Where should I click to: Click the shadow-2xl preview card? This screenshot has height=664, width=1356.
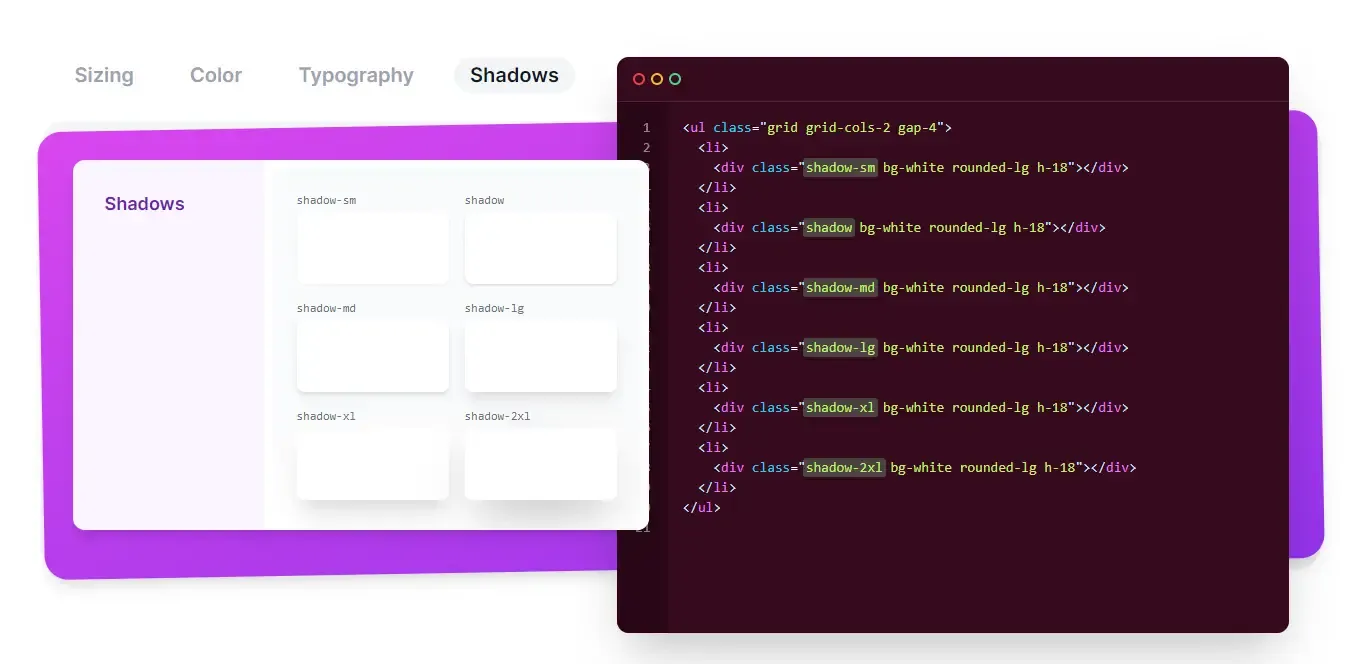540,464
